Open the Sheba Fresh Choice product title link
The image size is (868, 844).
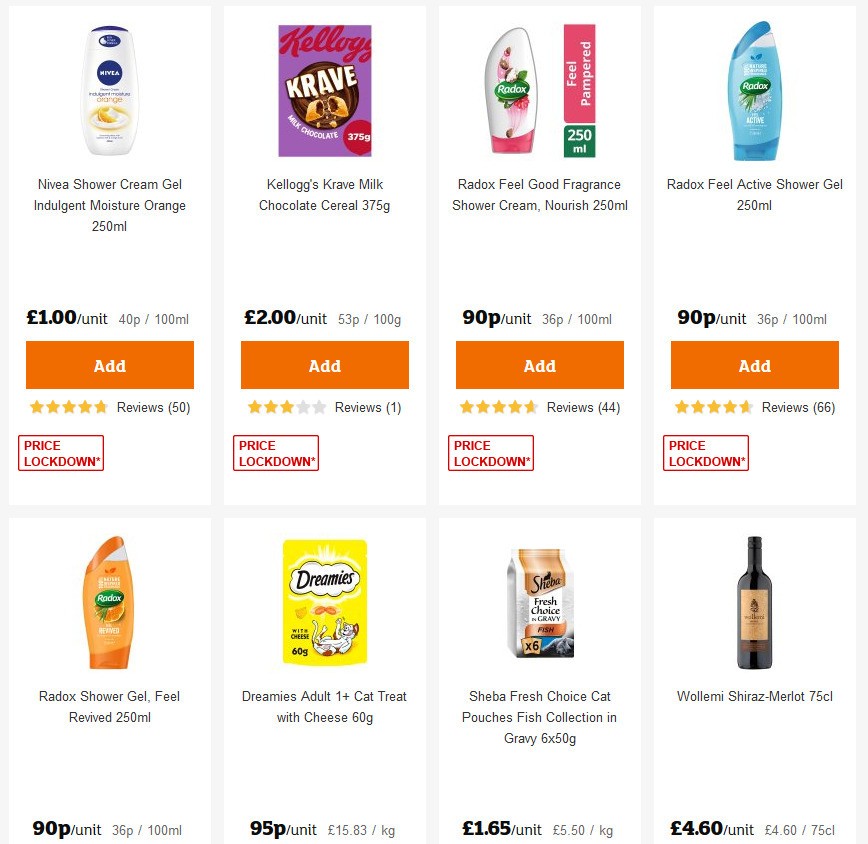click(x=539, y=718)
